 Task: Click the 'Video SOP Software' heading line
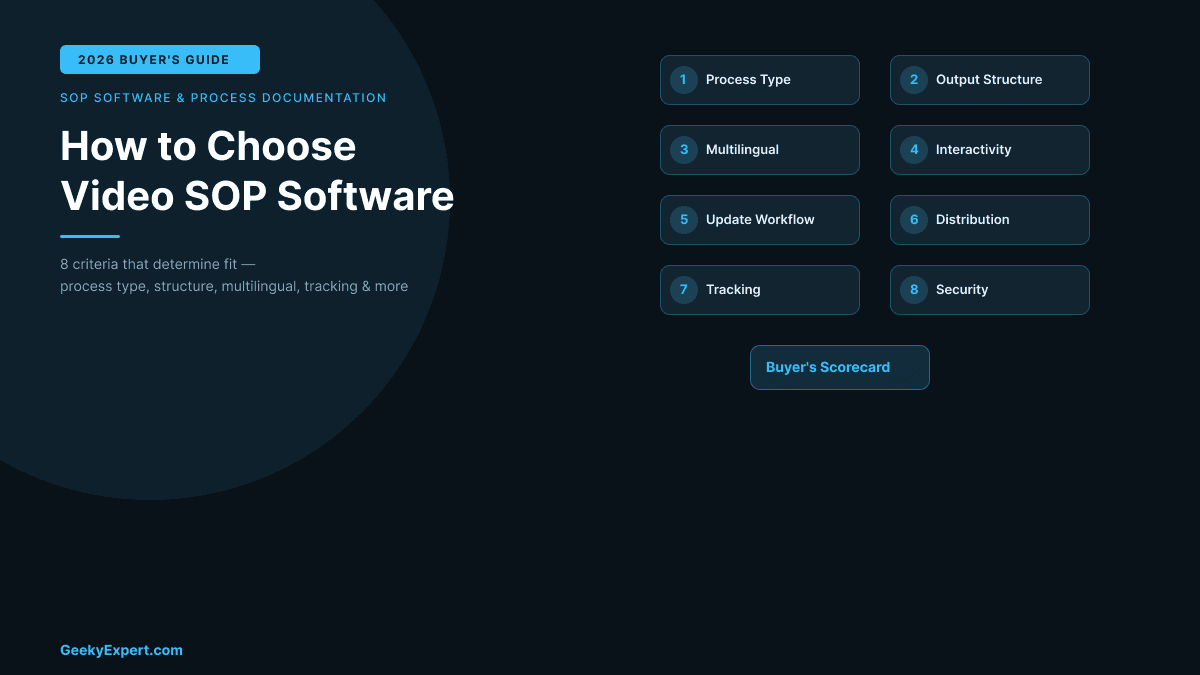click(x=257, y=196)
